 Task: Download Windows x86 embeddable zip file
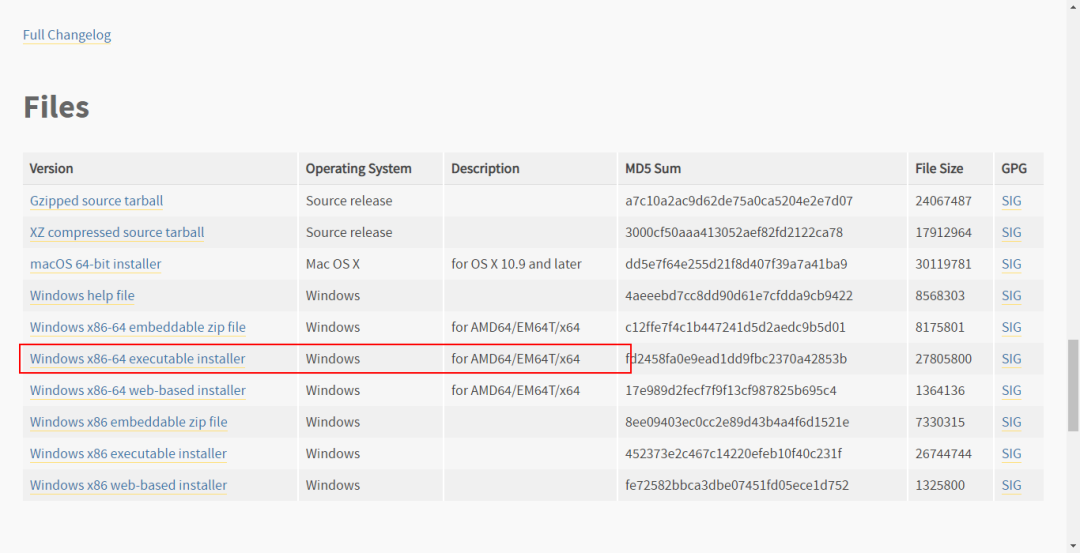[x=128, y=422]
